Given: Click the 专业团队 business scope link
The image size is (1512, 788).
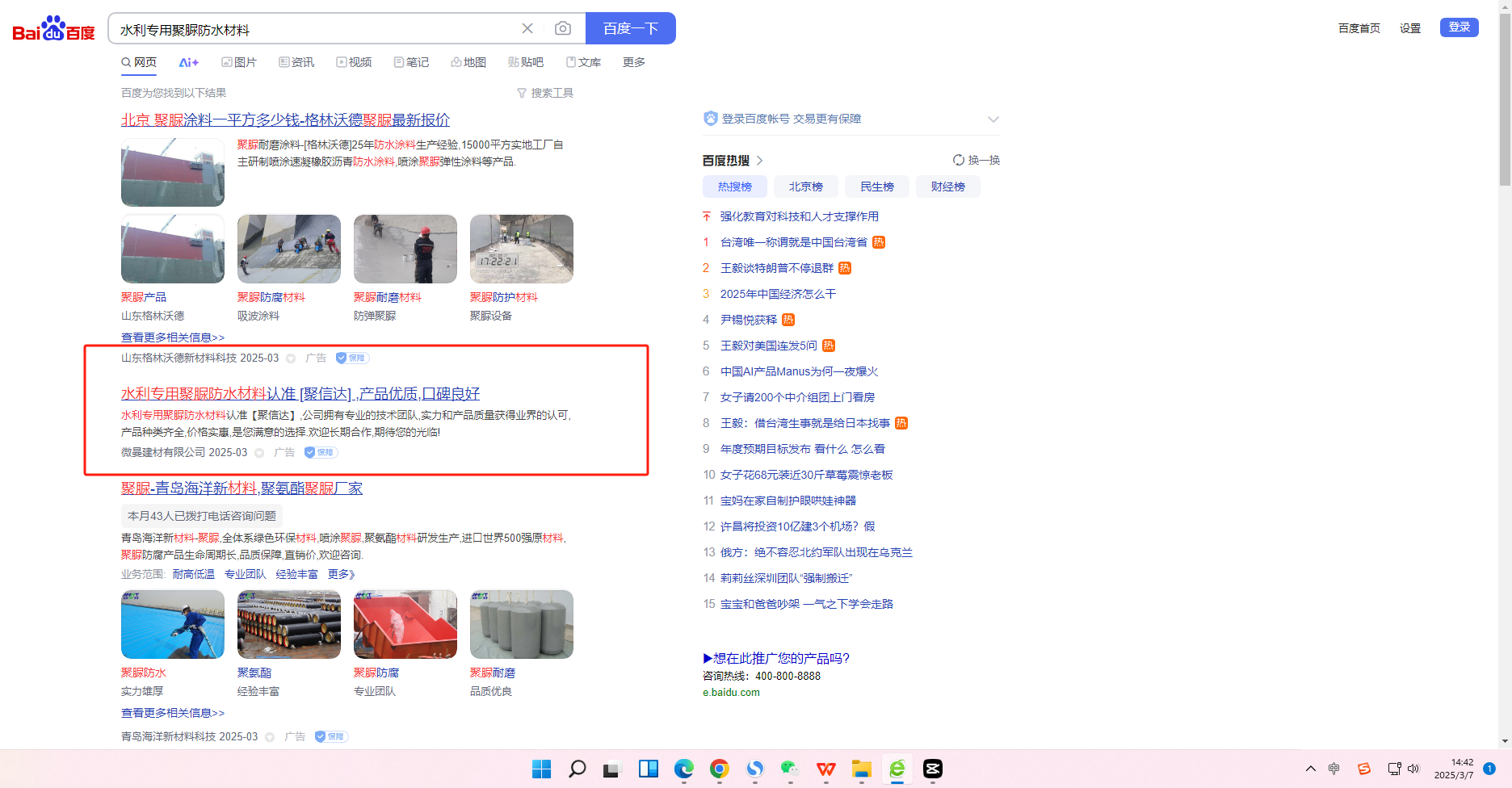Looking at the screenshot, I should coord(246,574).
